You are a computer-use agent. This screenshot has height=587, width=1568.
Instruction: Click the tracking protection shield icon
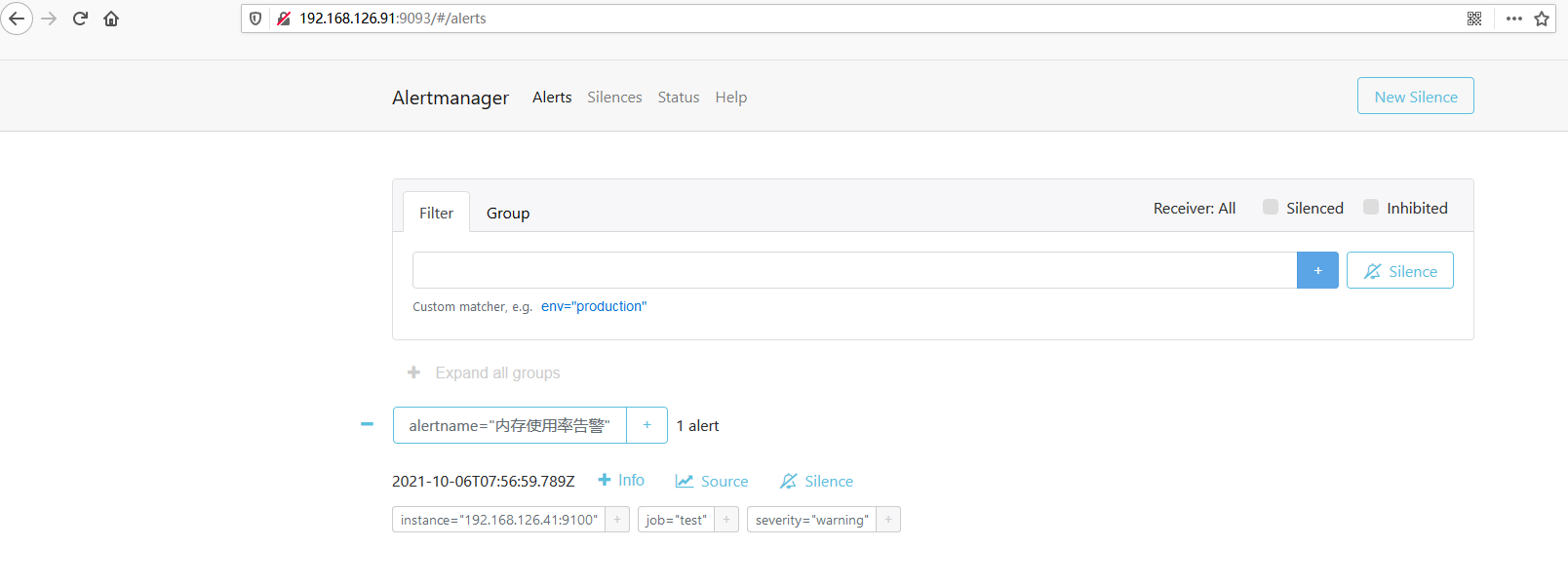click(255, 19)
